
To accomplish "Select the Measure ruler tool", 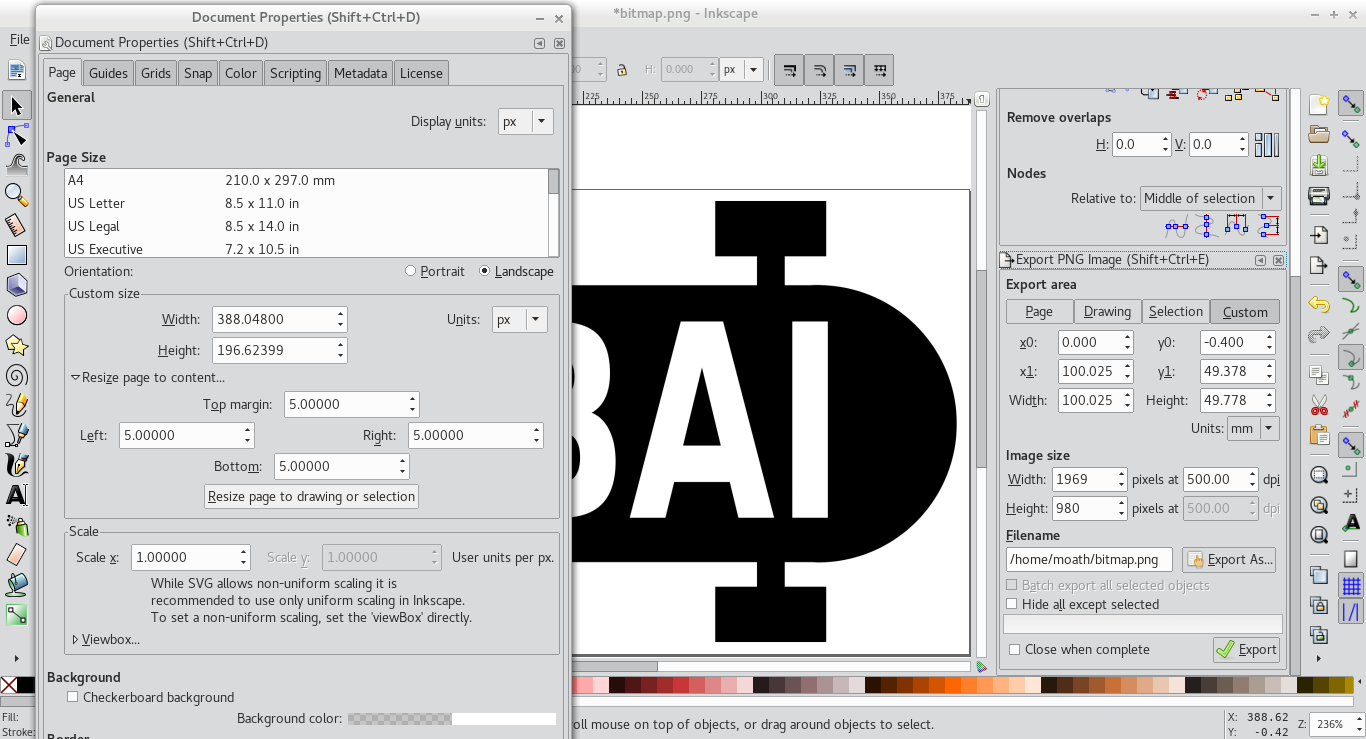I will [16, 224].
